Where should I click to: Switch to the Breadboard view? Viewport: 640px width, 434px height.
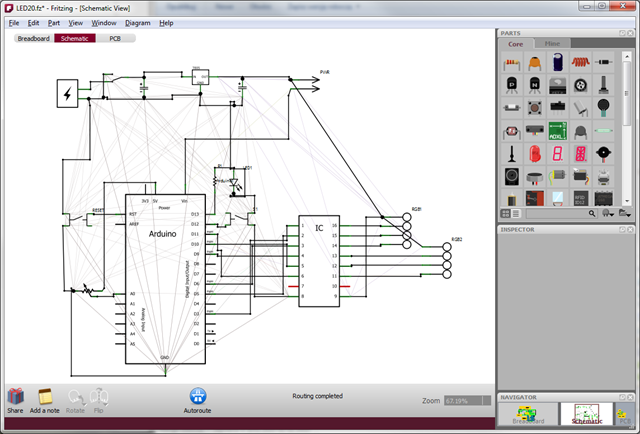coord(33,38)
